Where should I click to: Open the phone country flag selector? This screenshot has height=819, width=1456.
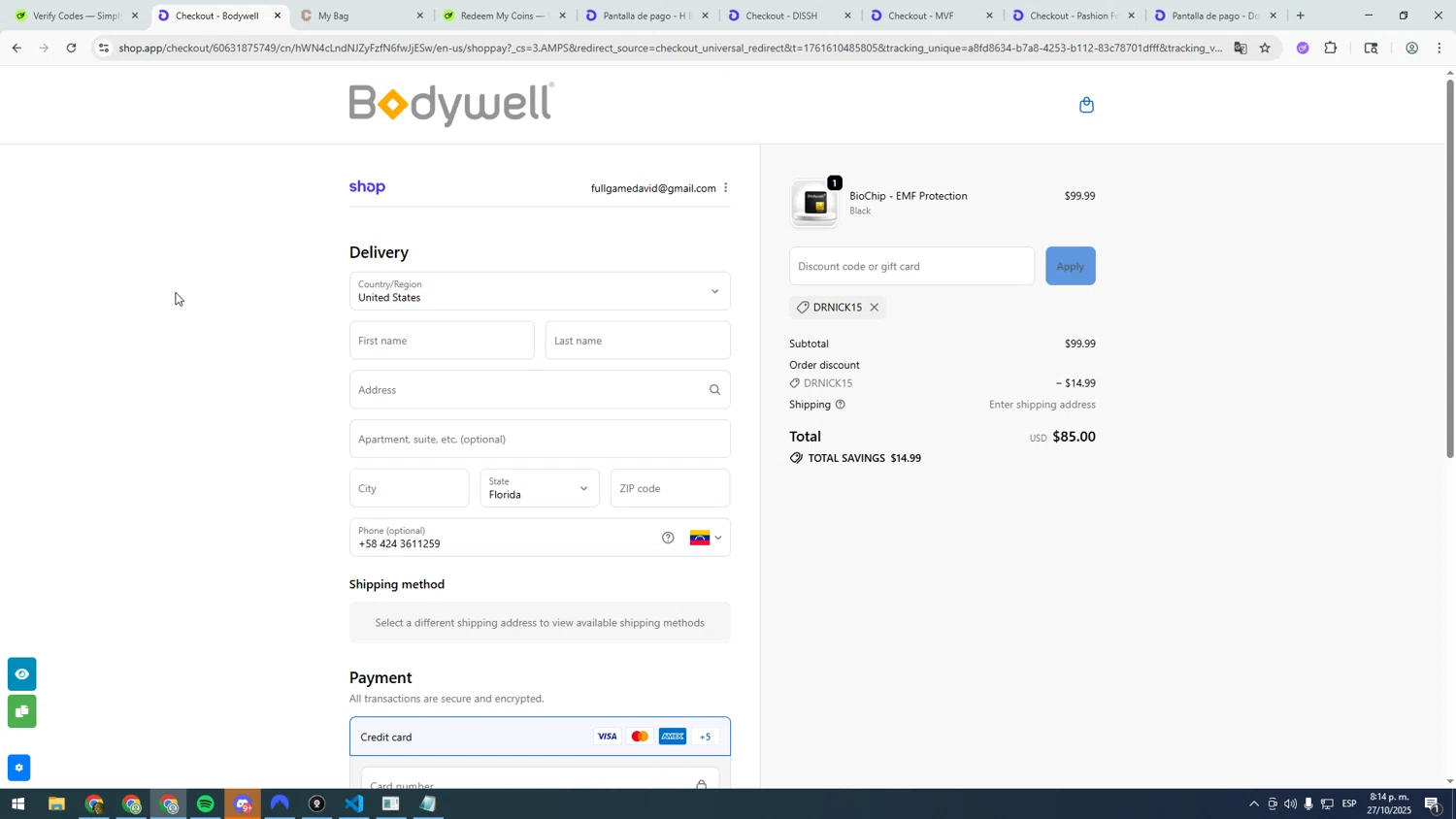point(706,538)
